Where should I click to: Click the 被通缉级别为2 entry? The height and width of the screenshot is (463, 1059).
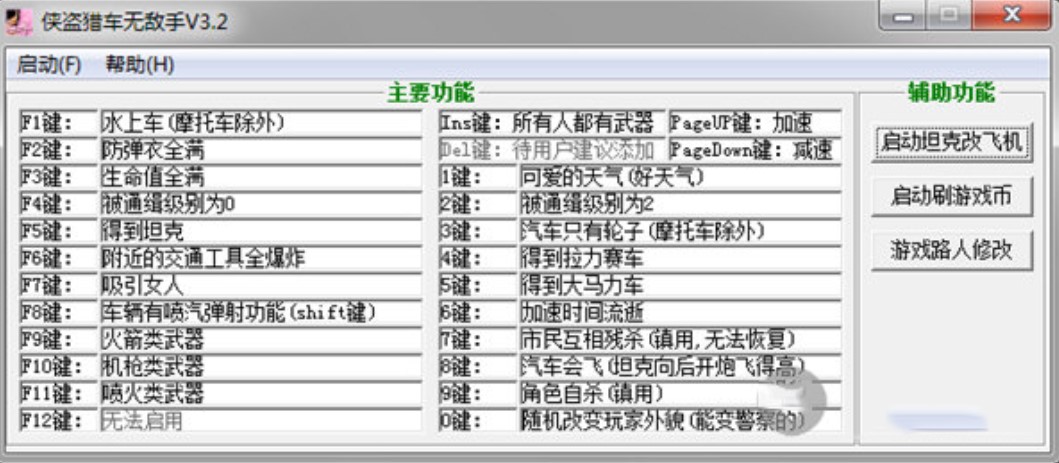[x=680, y=204]
